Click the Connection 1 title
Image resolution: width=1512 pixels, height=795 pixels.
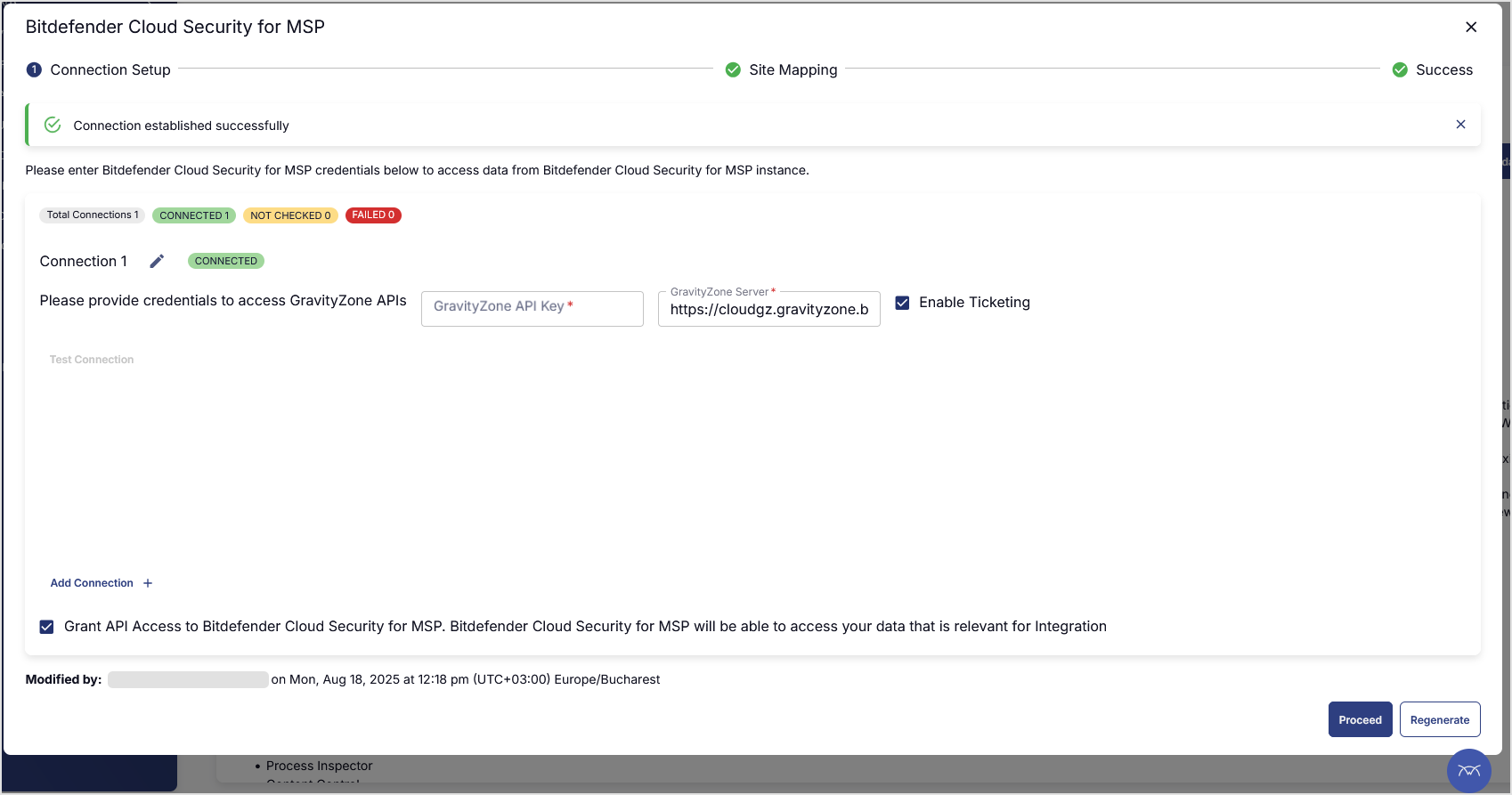tap(84, 261)
